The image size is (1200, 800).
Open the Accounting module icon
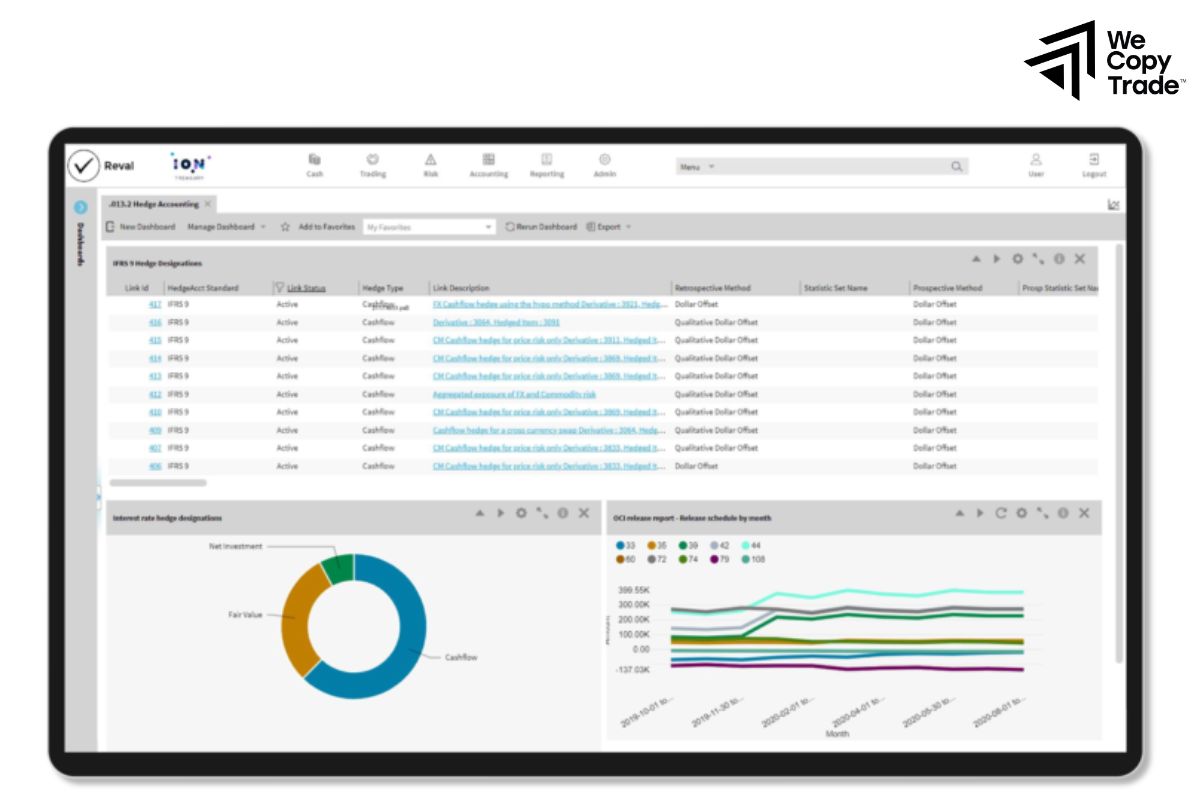[488, 160]
